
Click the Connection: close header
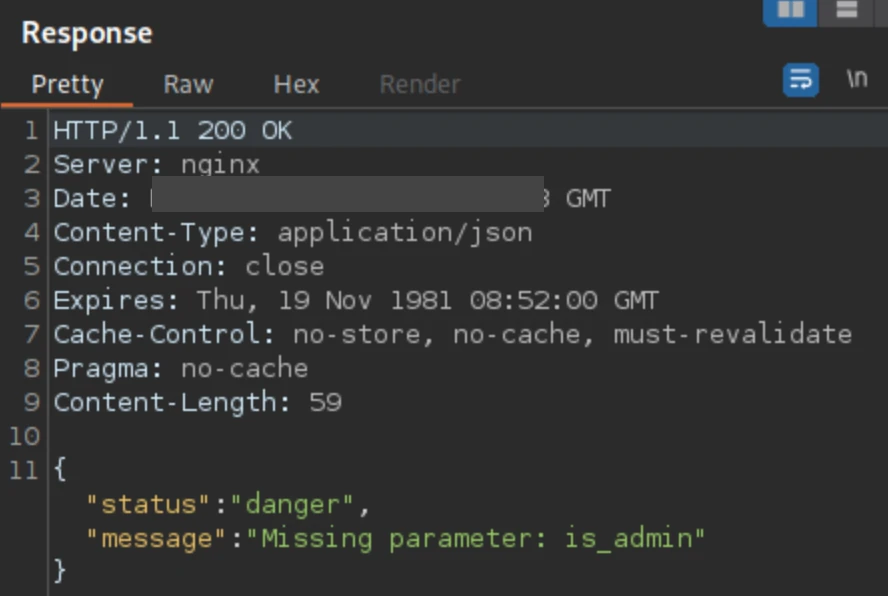pos(189,267)
